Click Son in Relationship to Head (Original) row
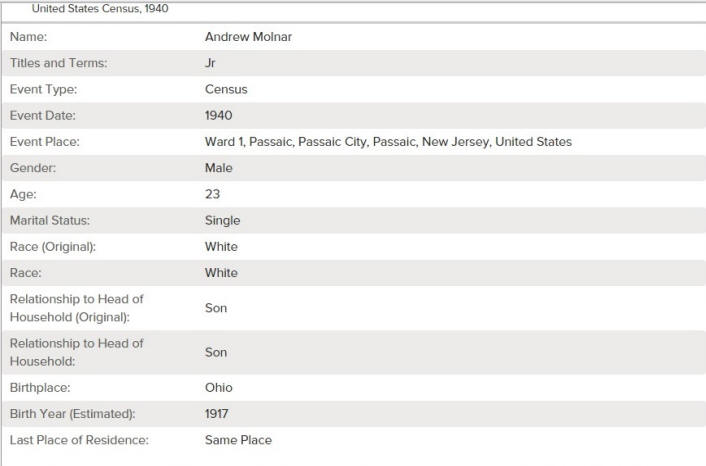The image size is (706, 466). pos(216,308)
